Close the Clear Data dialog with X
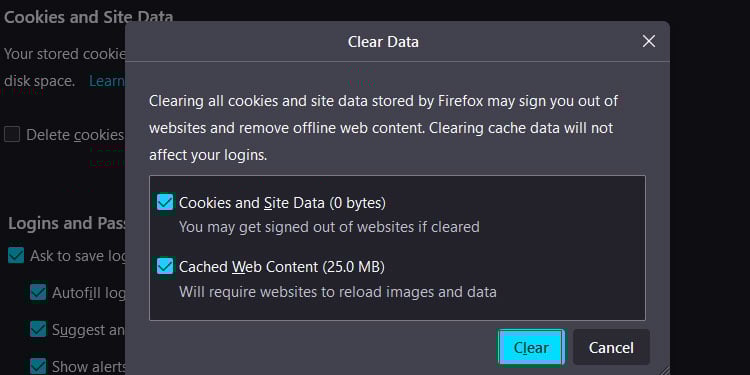Image resolution: width=750 pixels, height=375 pixels. pyautogui.click(x=649, y=42)
